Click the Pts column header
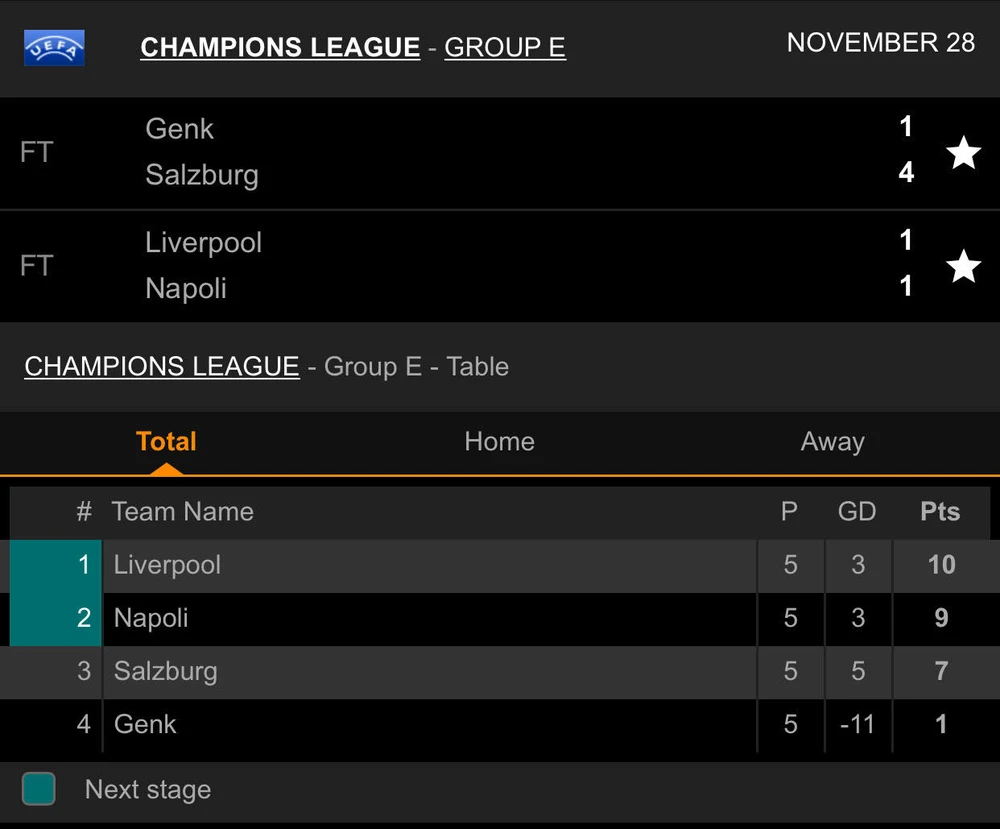This screenshot has height=829, width=1000. point(940,512)
